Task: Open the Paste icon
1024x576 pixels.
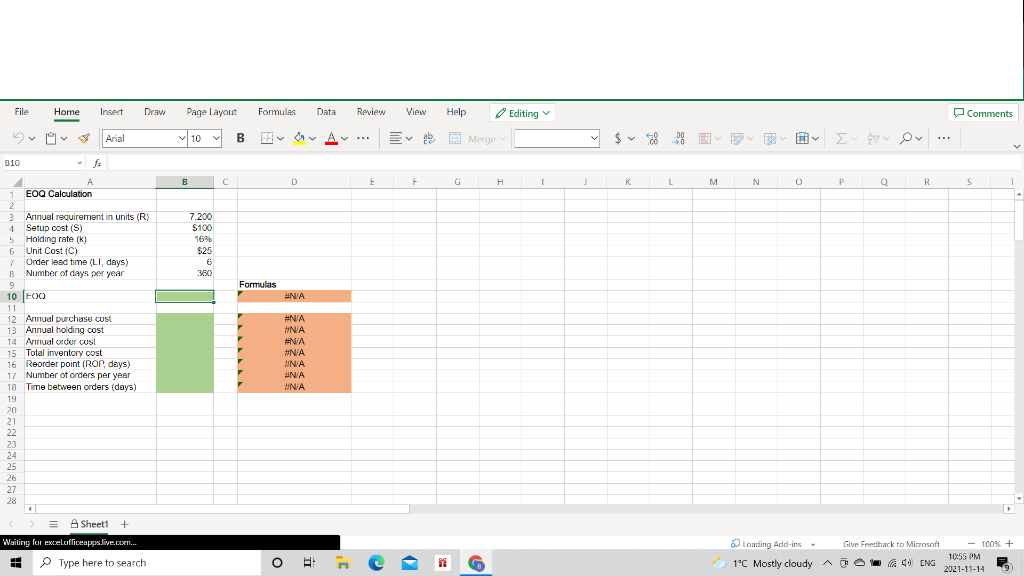Action: pos(52,139)
